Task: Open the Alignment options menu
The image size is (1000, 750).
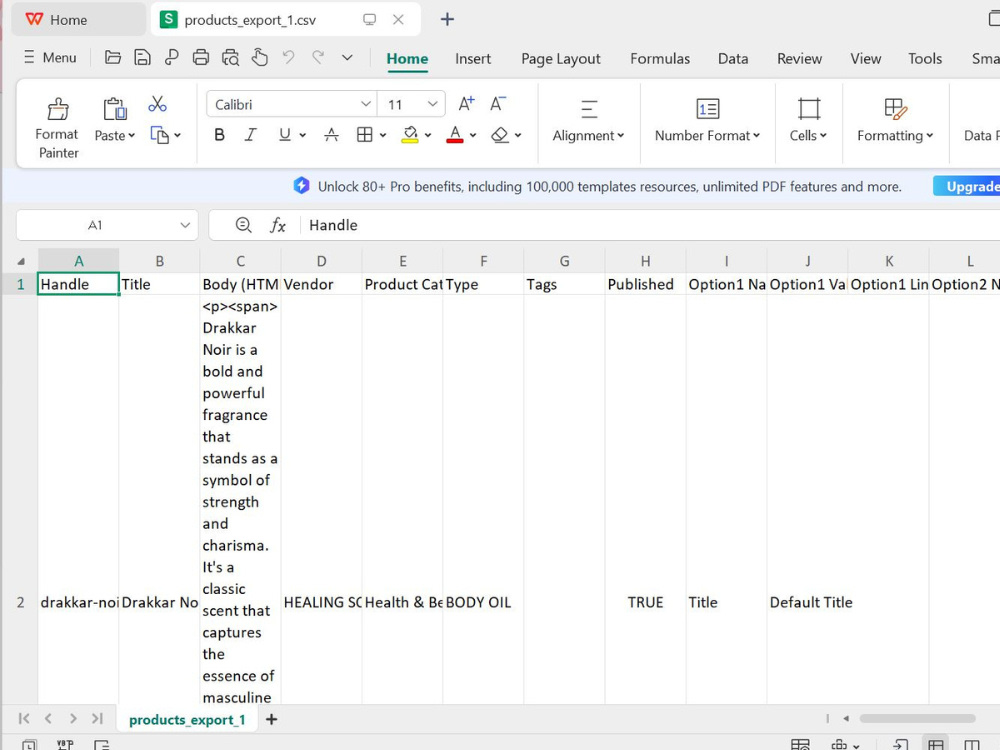Action: coord(588,121)
